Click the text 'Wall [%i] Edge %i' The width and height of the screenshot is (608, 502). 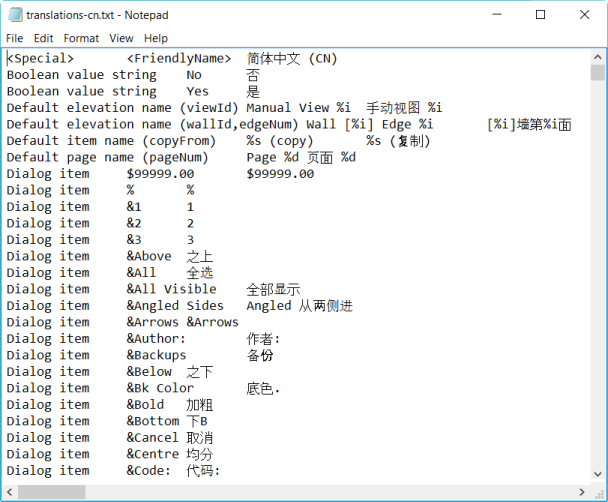(x=370, y=124)
